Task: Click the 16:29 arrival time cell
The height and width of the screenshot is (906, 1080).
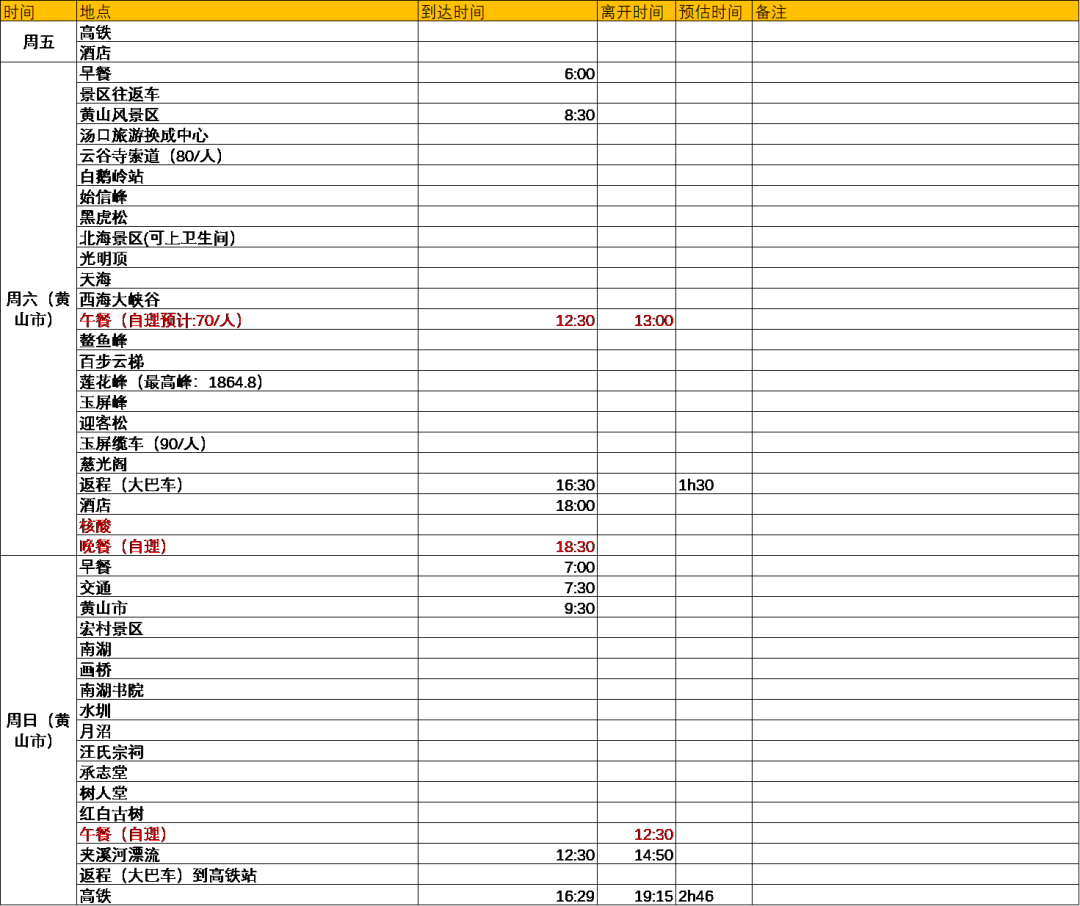Action: click(x=508, y=896)
